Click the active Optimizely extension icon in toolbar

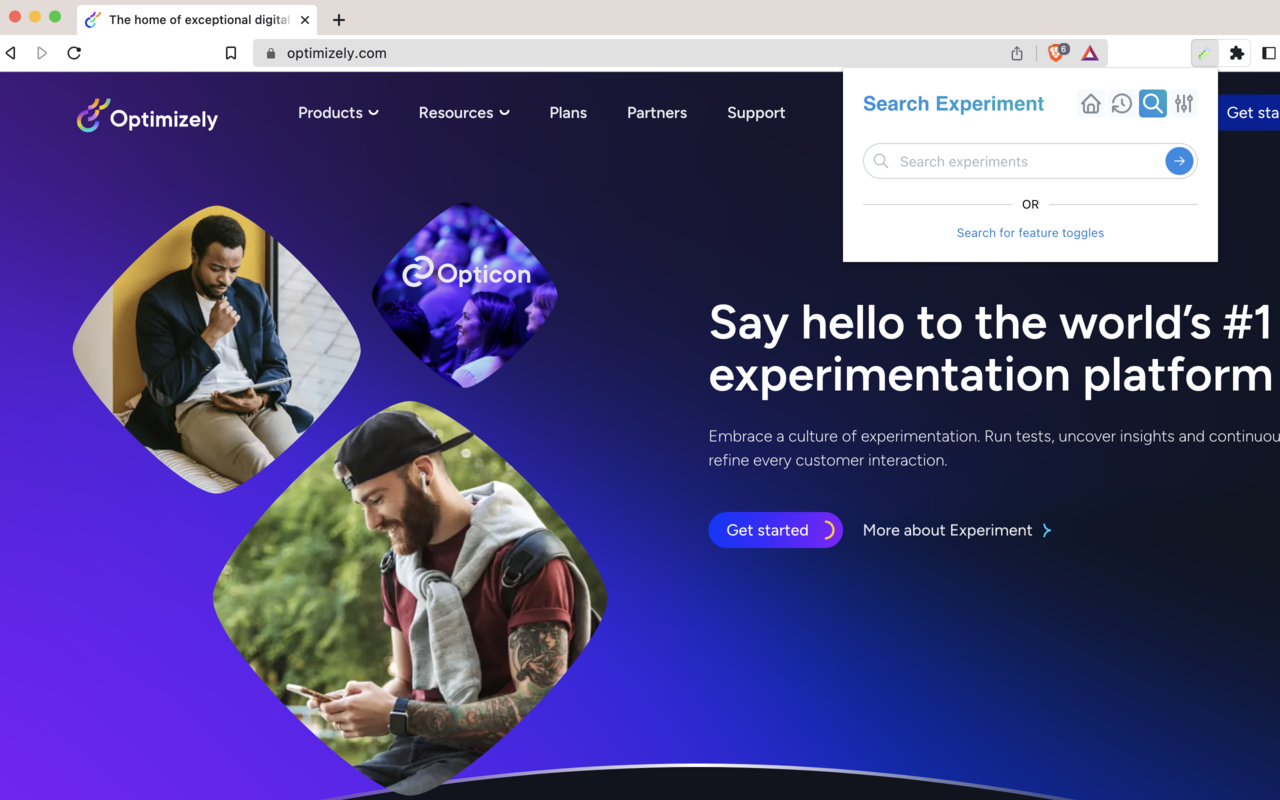click(x=1205, y=53)
